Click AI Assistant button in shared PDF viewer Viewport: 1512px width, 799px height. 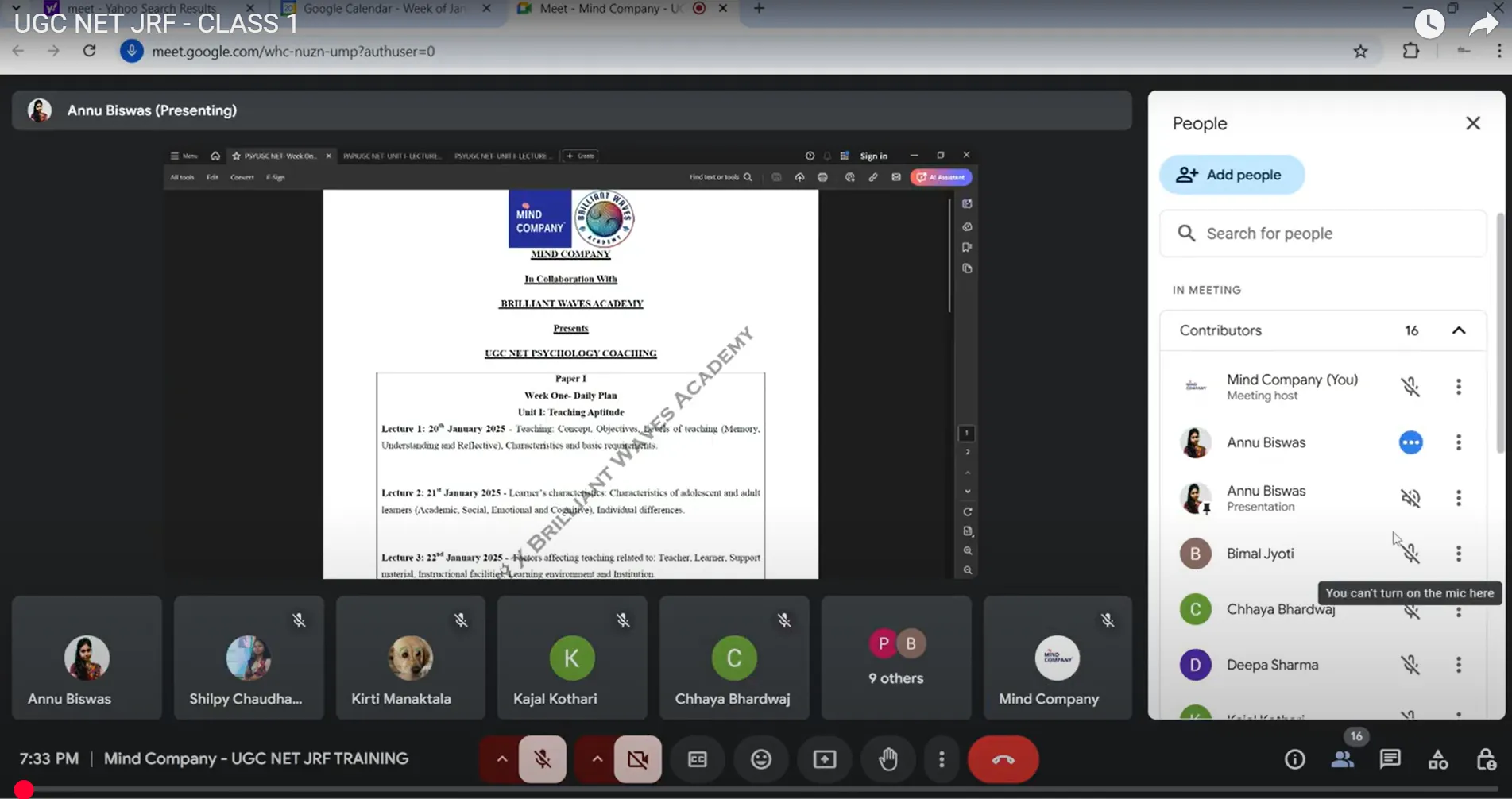coord(942,177)
